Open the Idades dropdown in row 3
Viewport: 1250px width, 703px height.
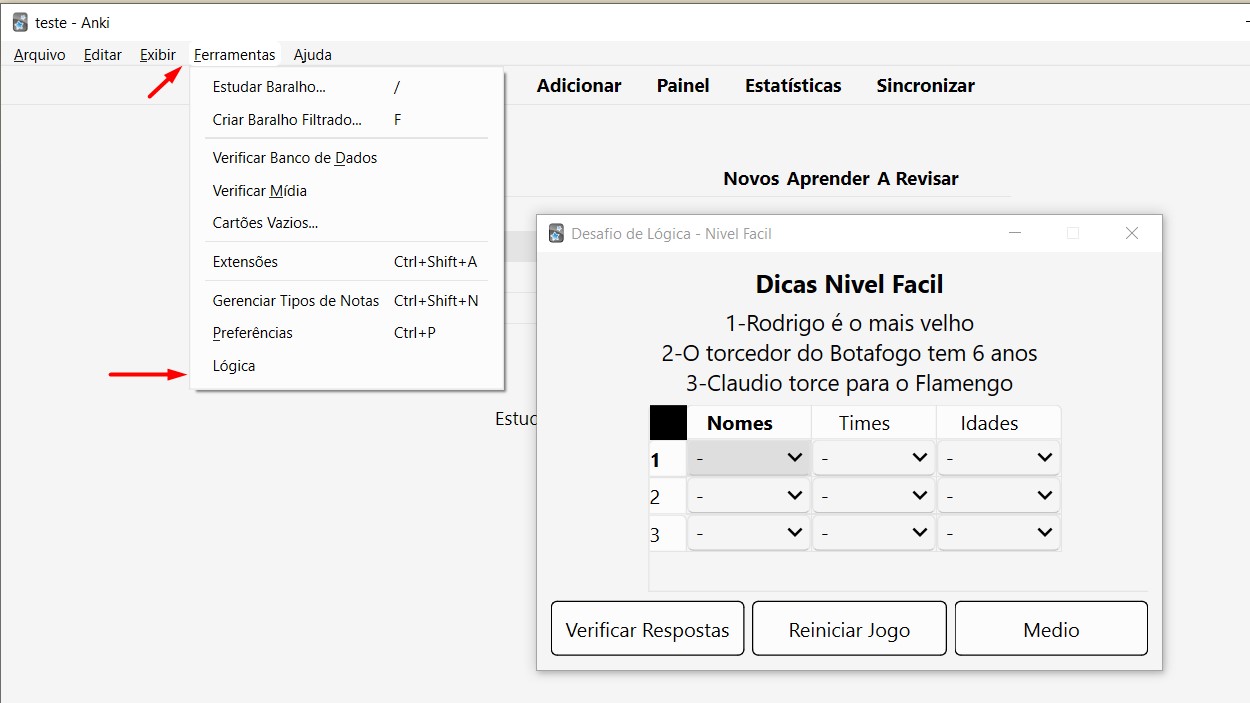point(998,533)
